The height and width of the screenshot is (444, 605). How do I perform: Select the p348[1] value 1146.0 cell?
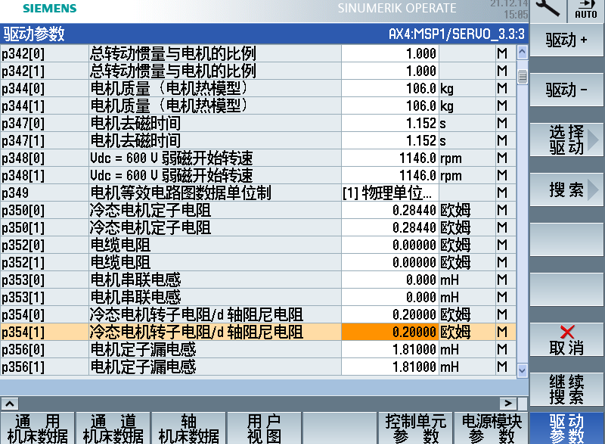[390, 176]
